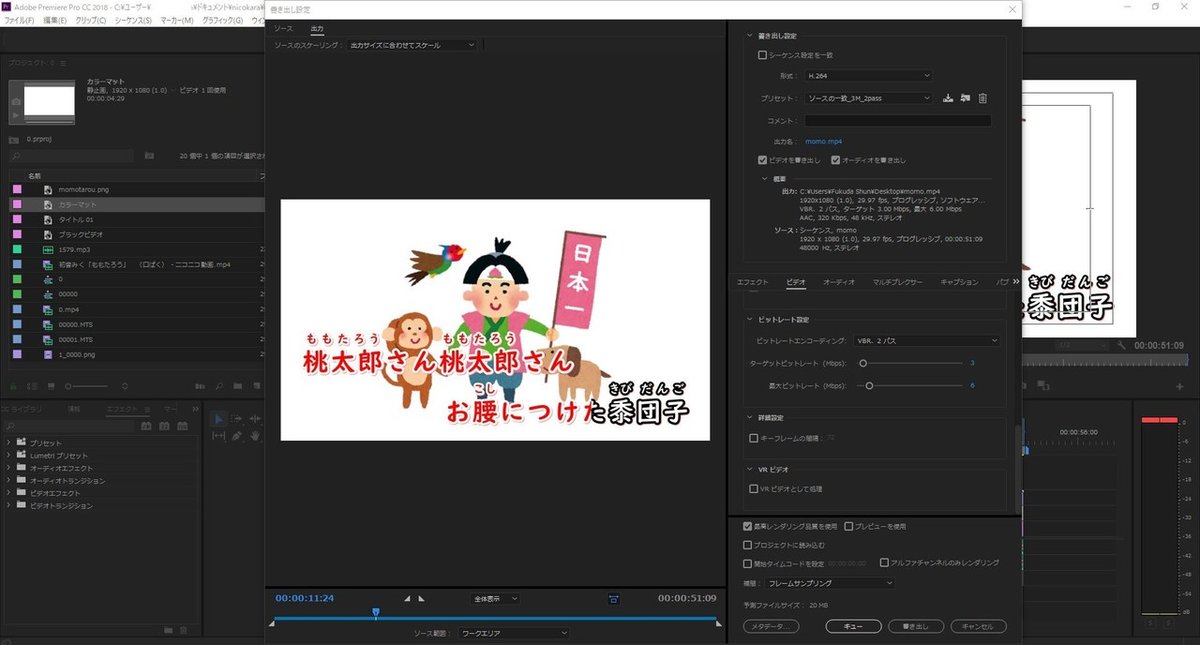
Task: Click the import preset icon
Action: [966, 98]
